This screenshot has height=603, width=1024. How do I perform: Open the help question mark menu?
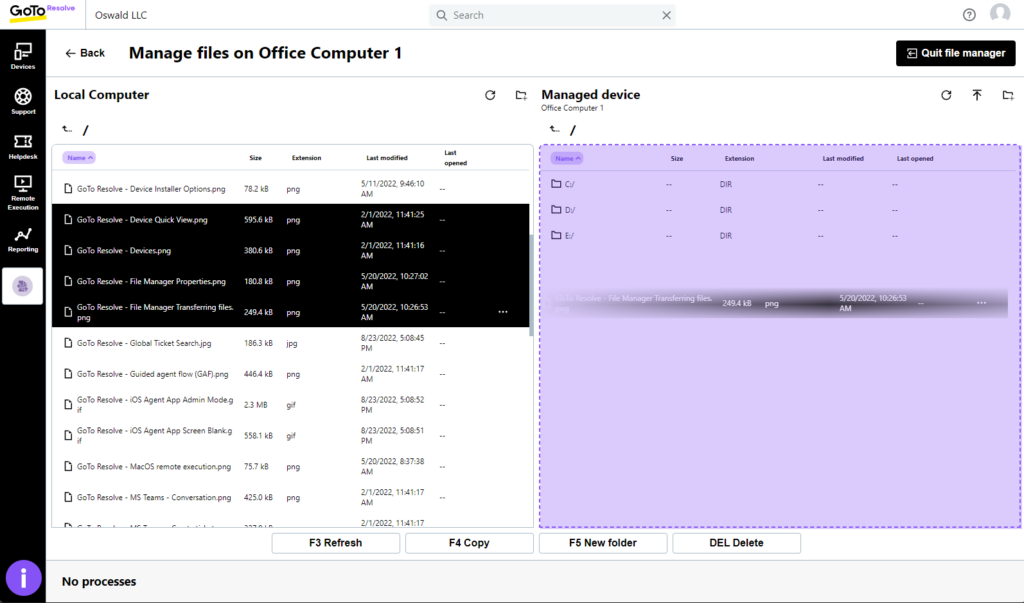(x=968, y=15)
